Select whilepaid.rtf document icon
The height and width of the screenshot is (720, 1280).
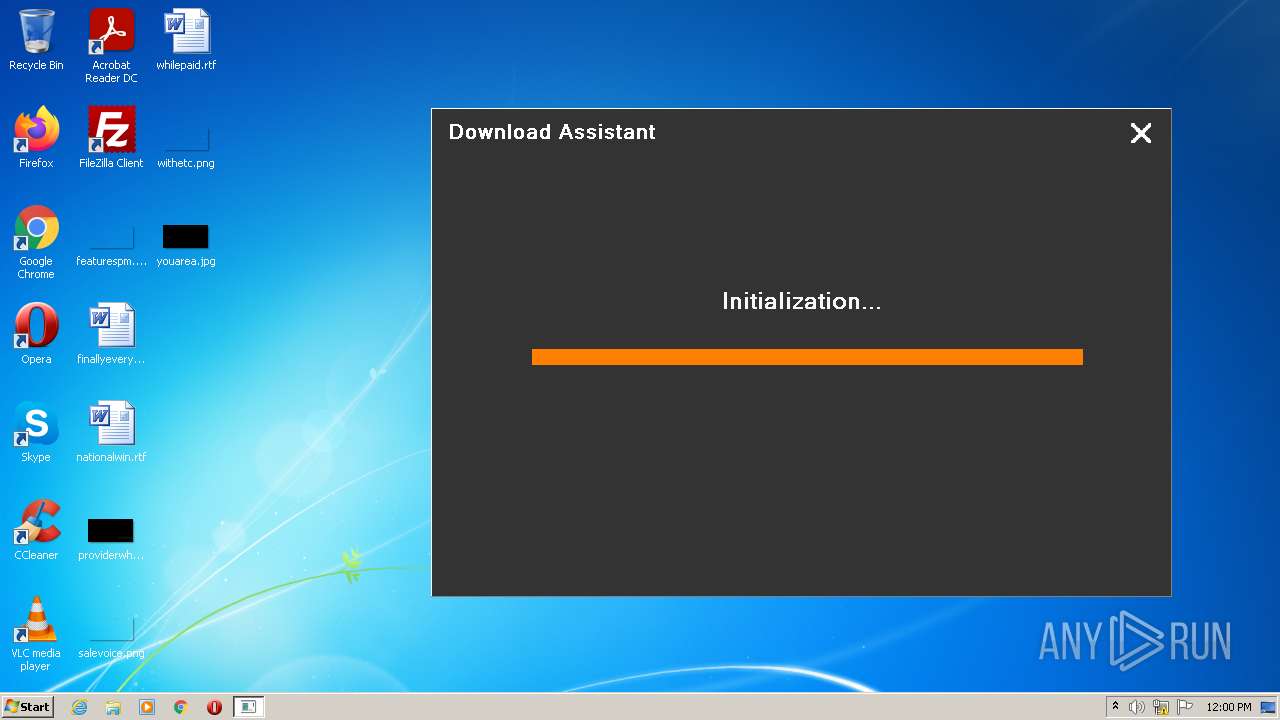click(x=186, y=40)
